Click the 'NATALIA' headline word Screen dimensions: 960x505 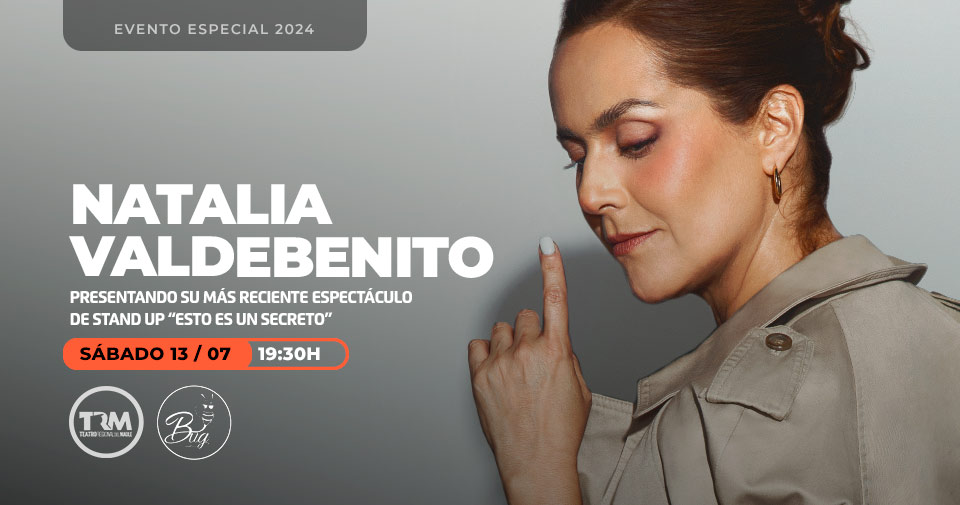(201, 204)
